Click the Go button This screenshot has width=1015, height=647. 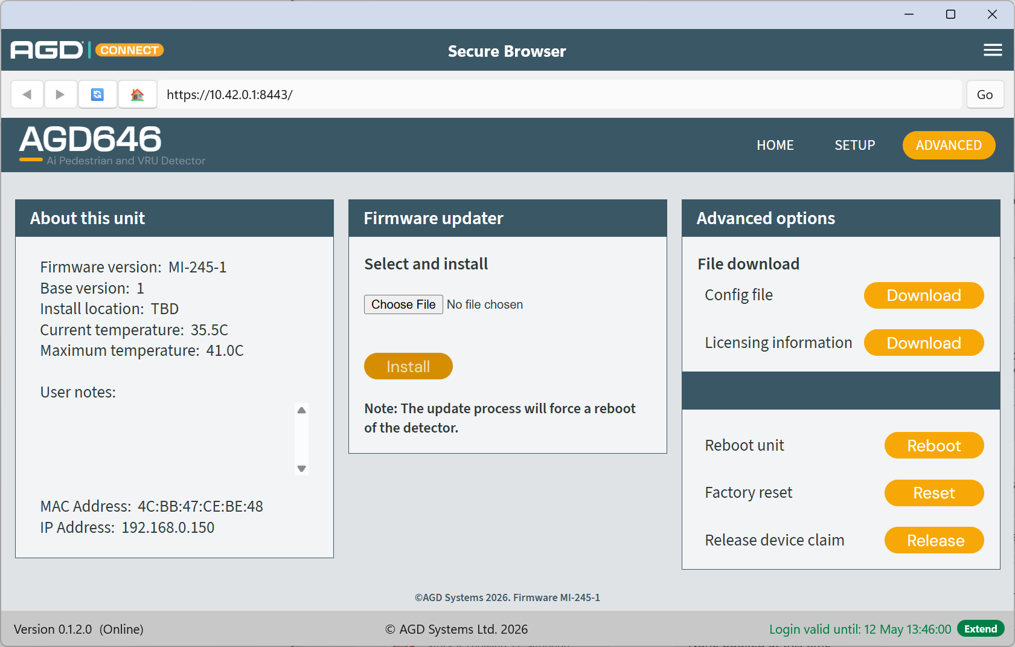coord(985,94)
